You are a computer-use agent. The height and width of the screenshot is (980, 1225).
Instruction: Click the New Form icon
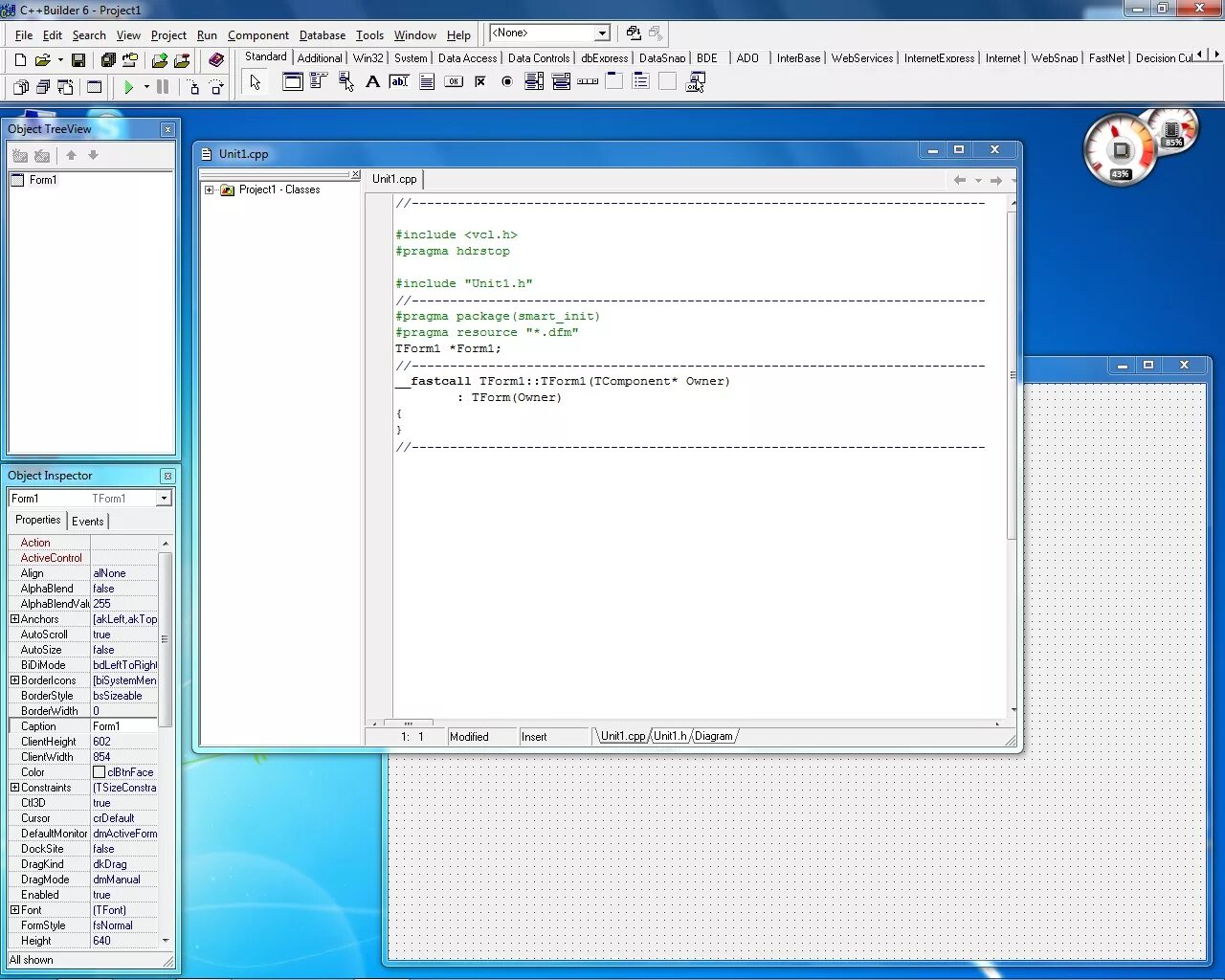tap(94, 87)
